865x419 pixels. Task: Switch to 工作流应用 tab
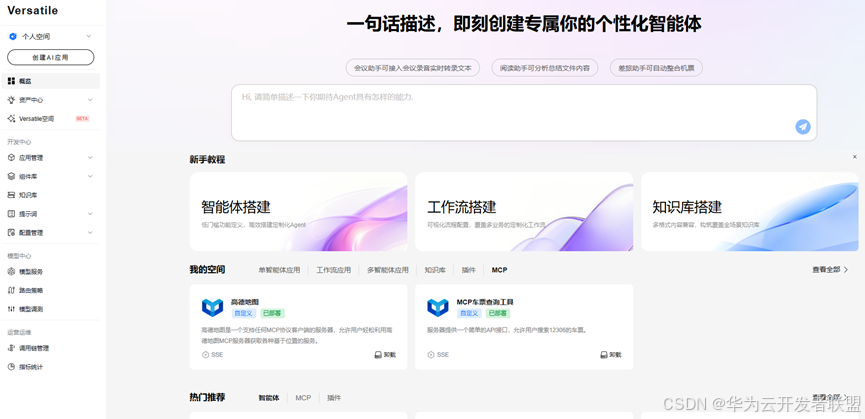[x=333, y=270]
